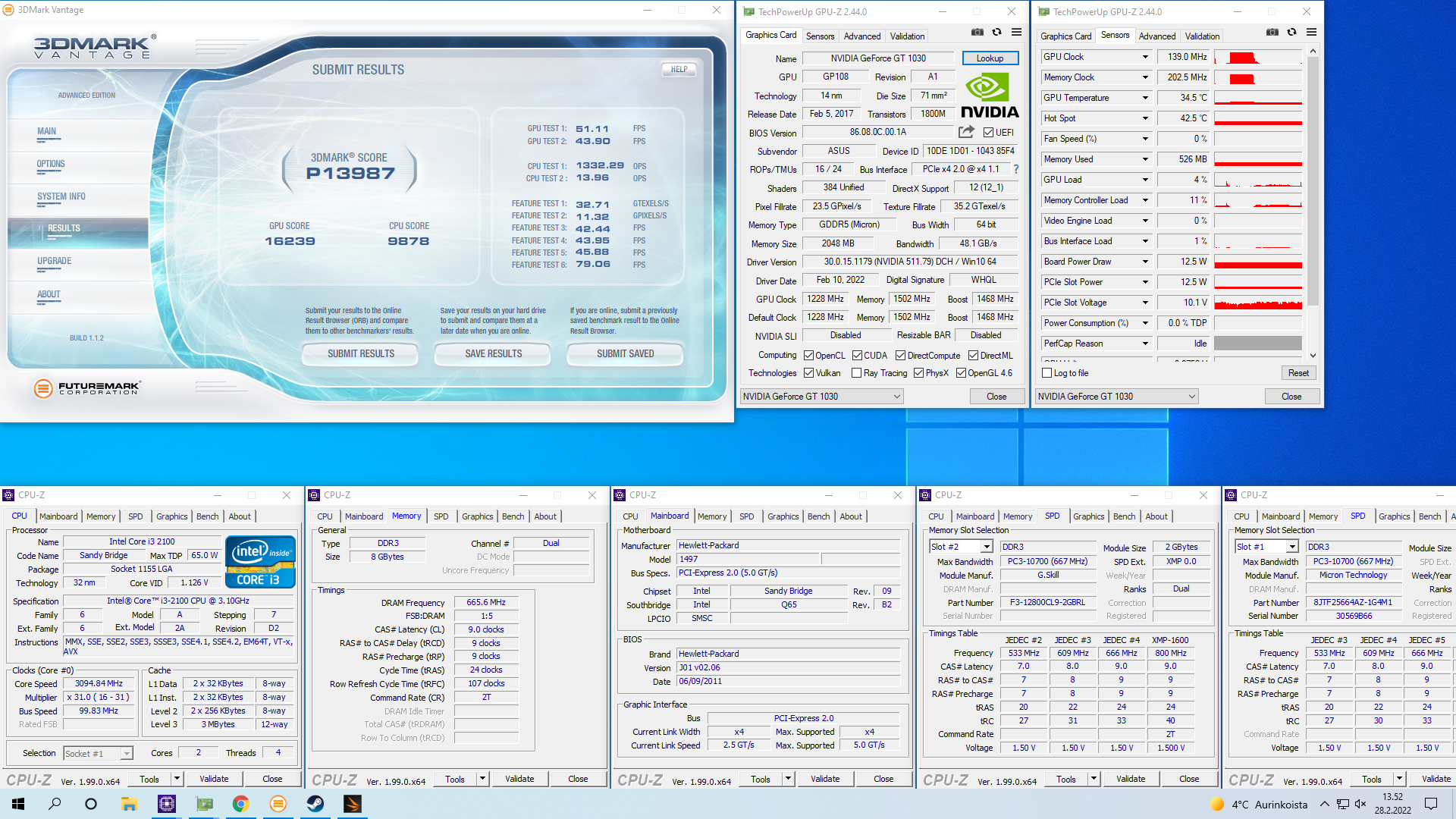Open Graphics tab in CPU-Z Mainboard window
Screen dimensions: 1456x819
(x=783, y=516)
